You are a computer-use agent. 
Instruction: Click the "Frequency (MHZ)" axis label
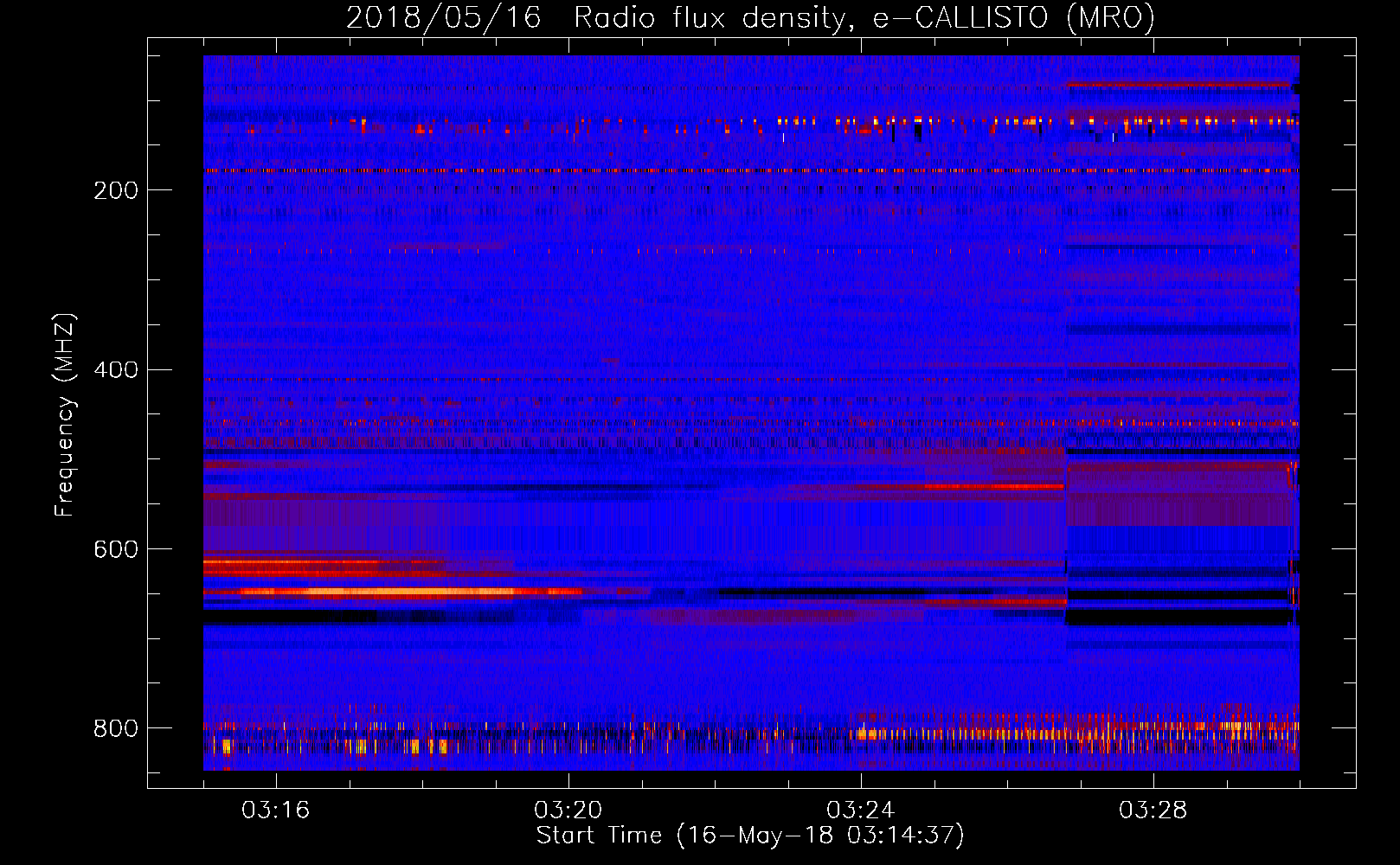65,414
